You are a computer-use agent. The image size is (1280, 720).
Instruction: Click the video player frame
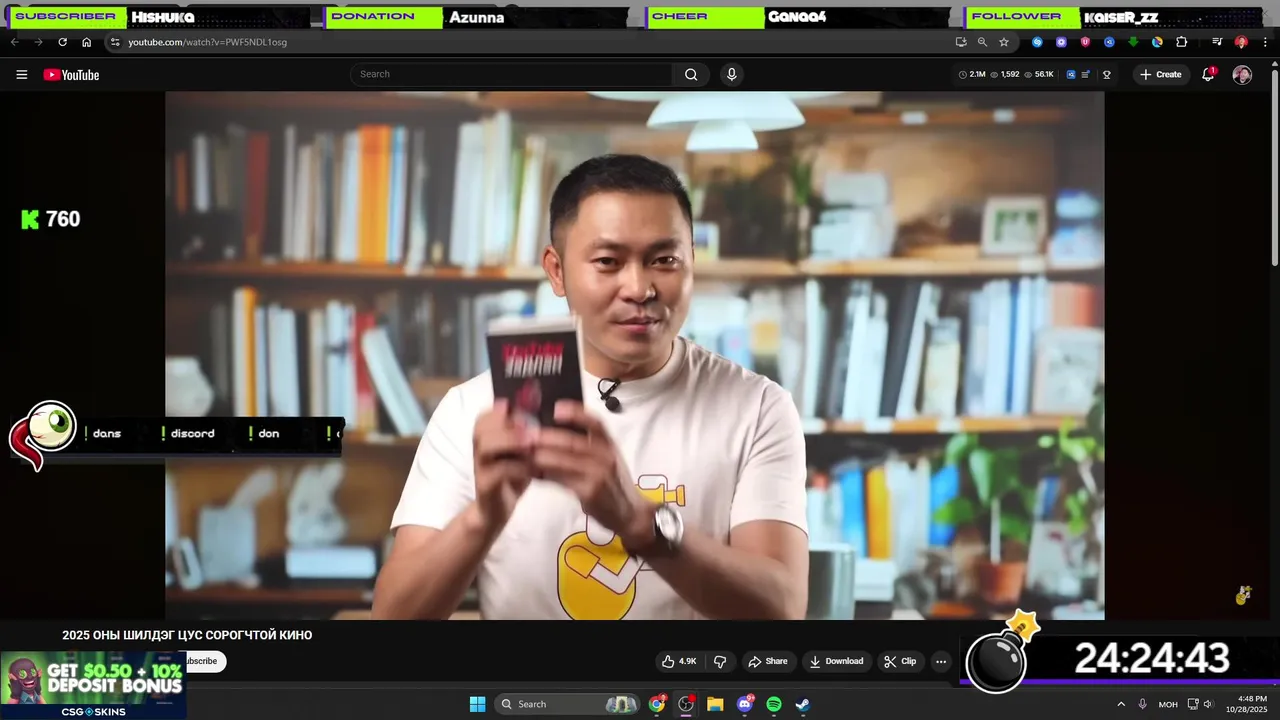635,355
